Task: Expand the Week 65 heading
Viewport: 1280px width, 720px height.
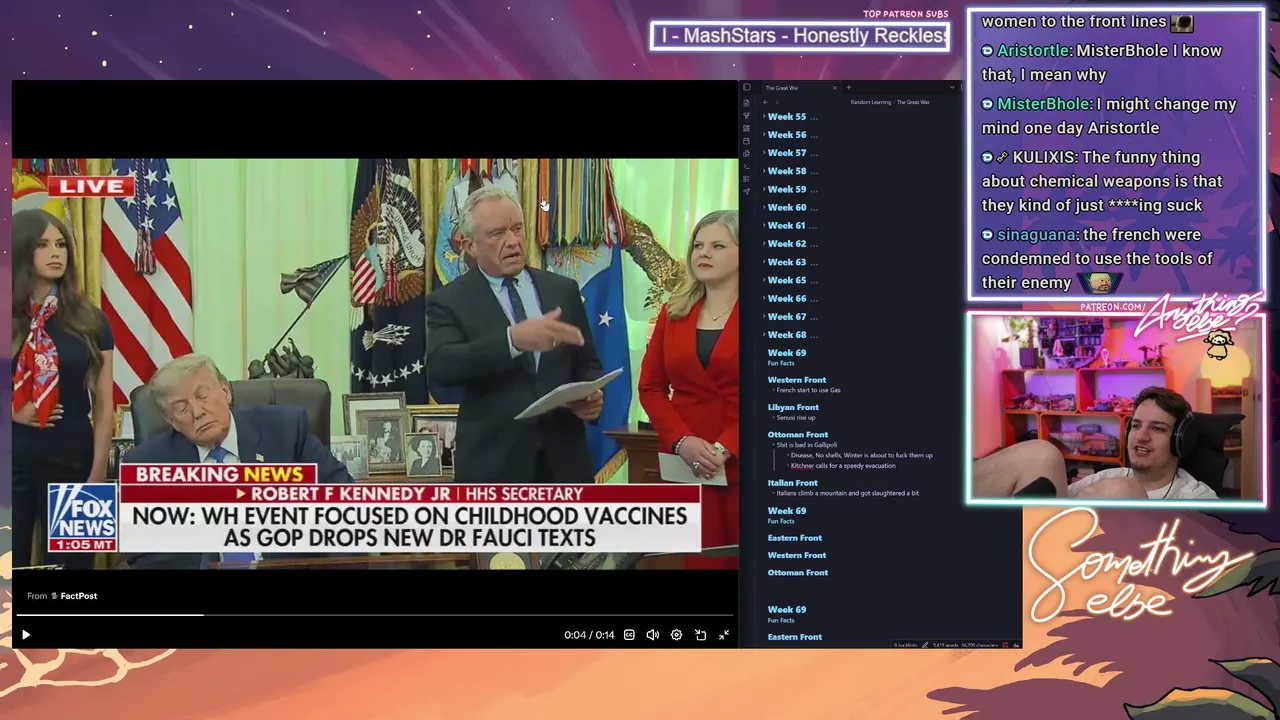Action: [764, 280]
